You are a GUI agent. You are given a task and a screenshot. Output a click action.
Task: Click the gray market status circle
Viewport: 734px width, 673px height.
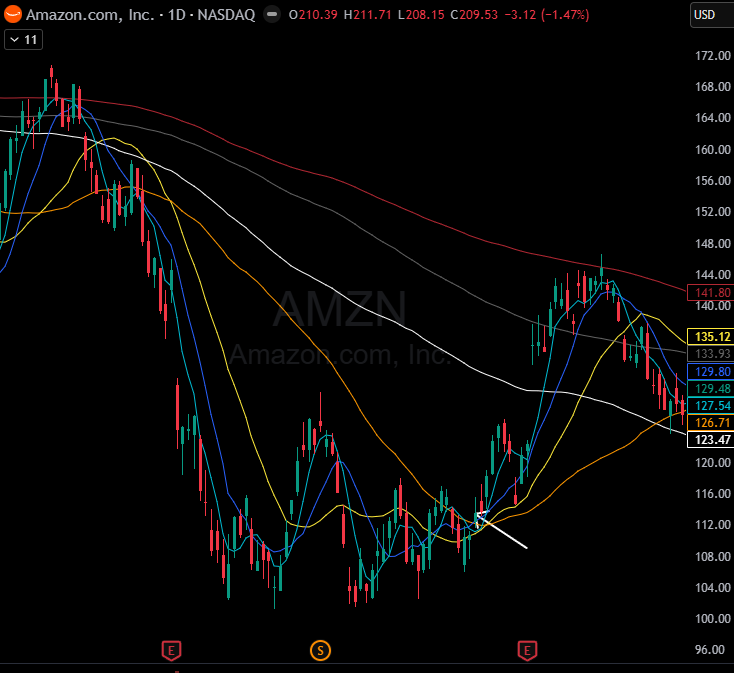(272, 15)
